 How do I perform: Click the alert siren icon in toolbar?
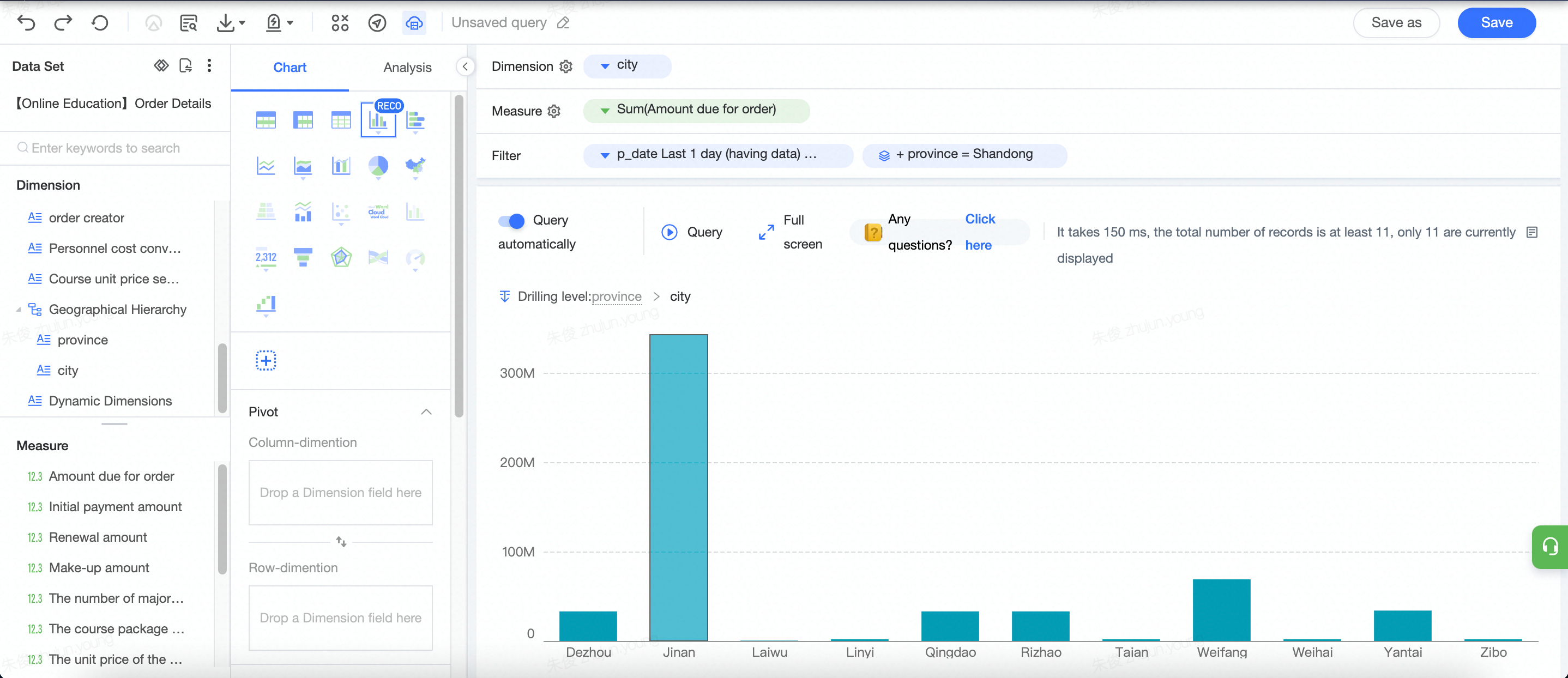pos(274,23)
